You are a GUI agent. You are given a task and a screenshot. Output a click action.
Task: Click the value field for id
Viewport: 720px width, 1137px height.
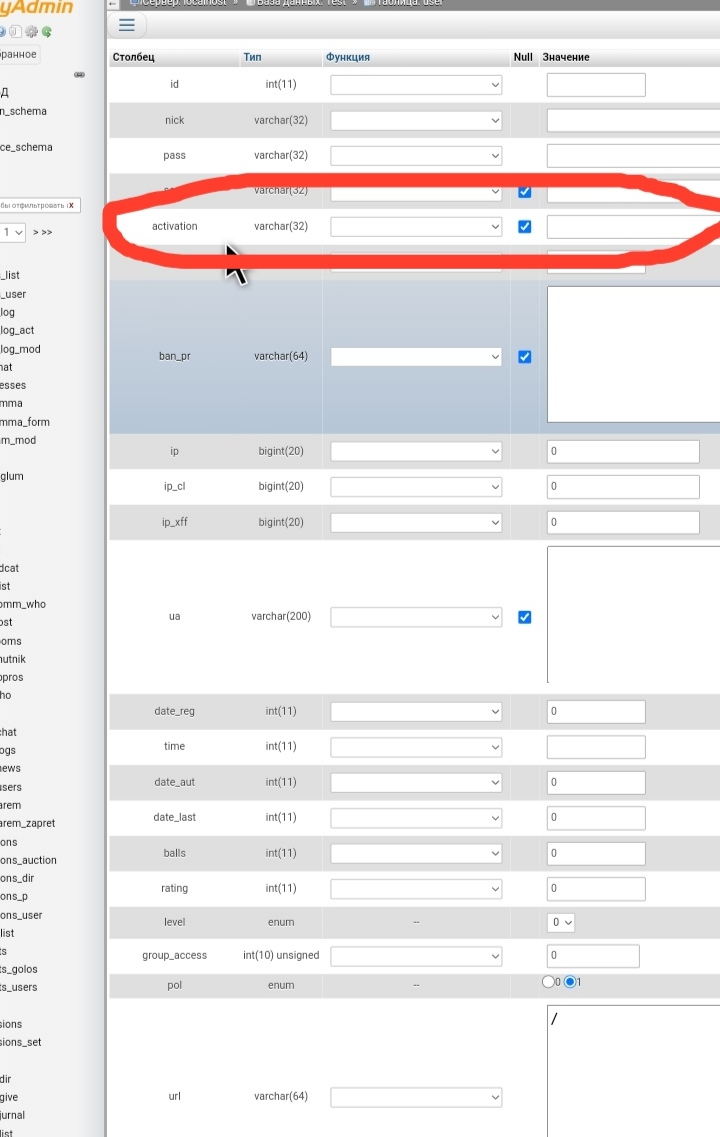(x=596, y=85)
